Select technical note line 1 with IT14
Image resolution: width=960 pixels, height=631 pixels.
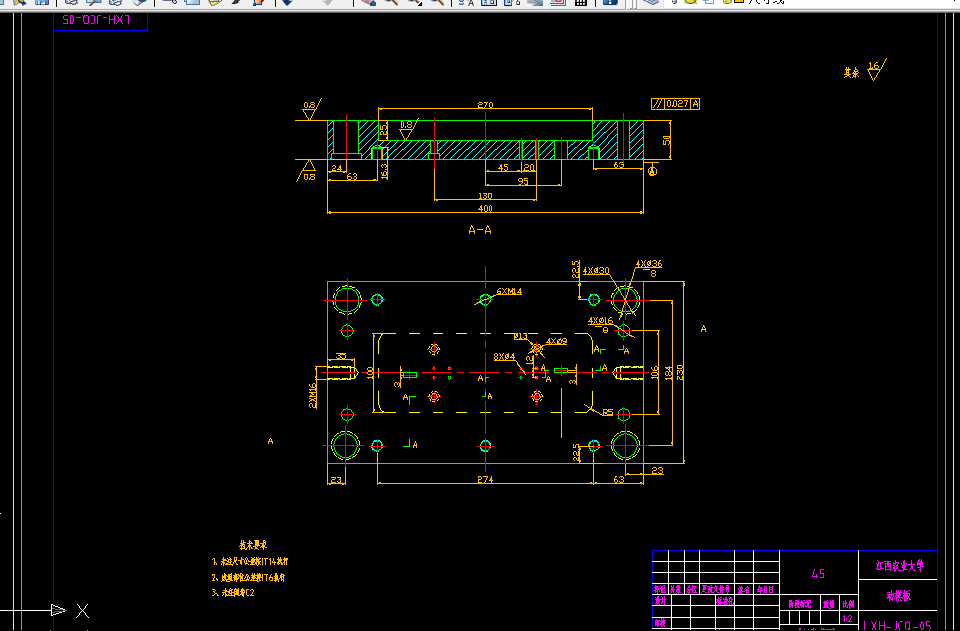250,561
